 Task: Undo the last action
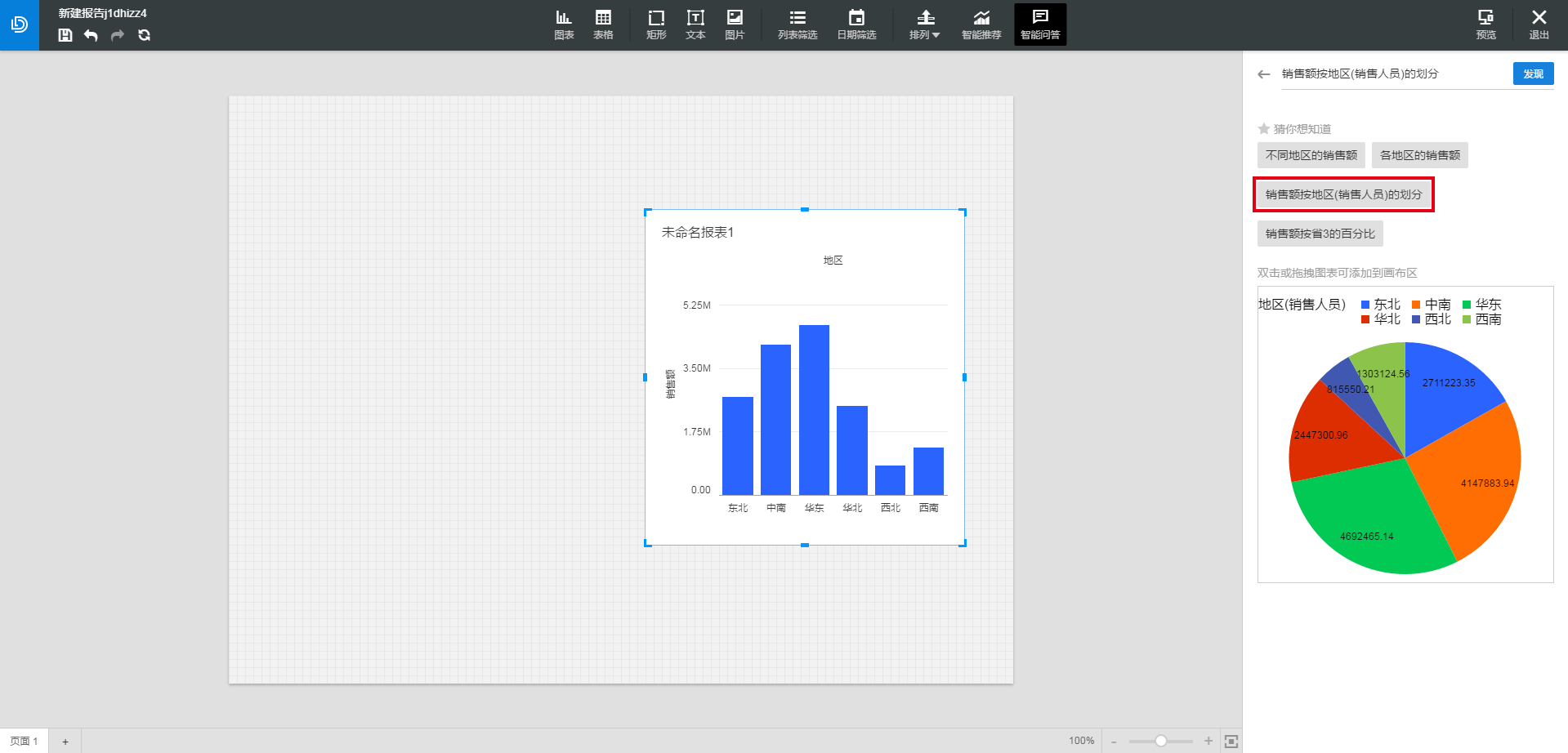(91, 35)
